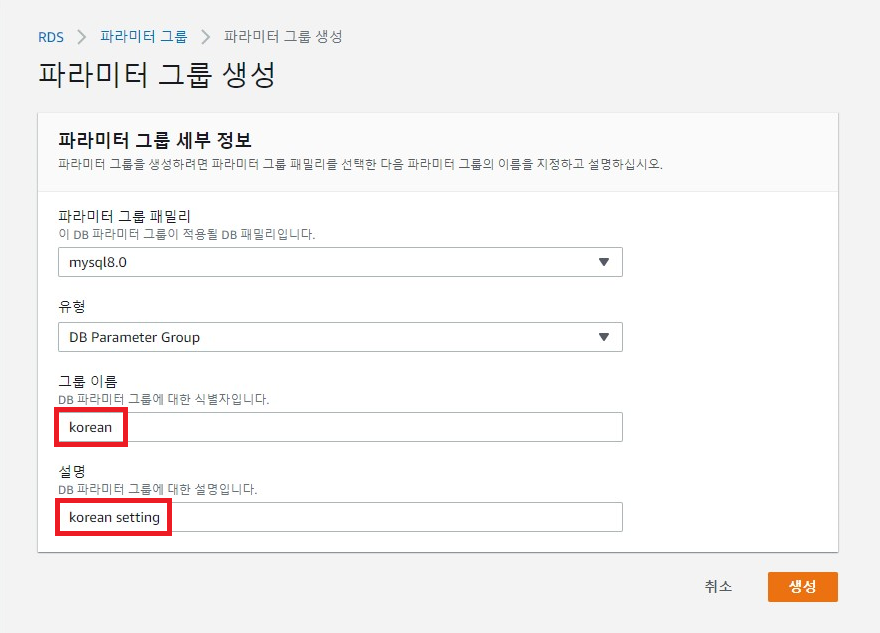The height and width of the screenshot is (633, 880).
Task: Open the RDS breadcrumb link
Action: (51, 37)
